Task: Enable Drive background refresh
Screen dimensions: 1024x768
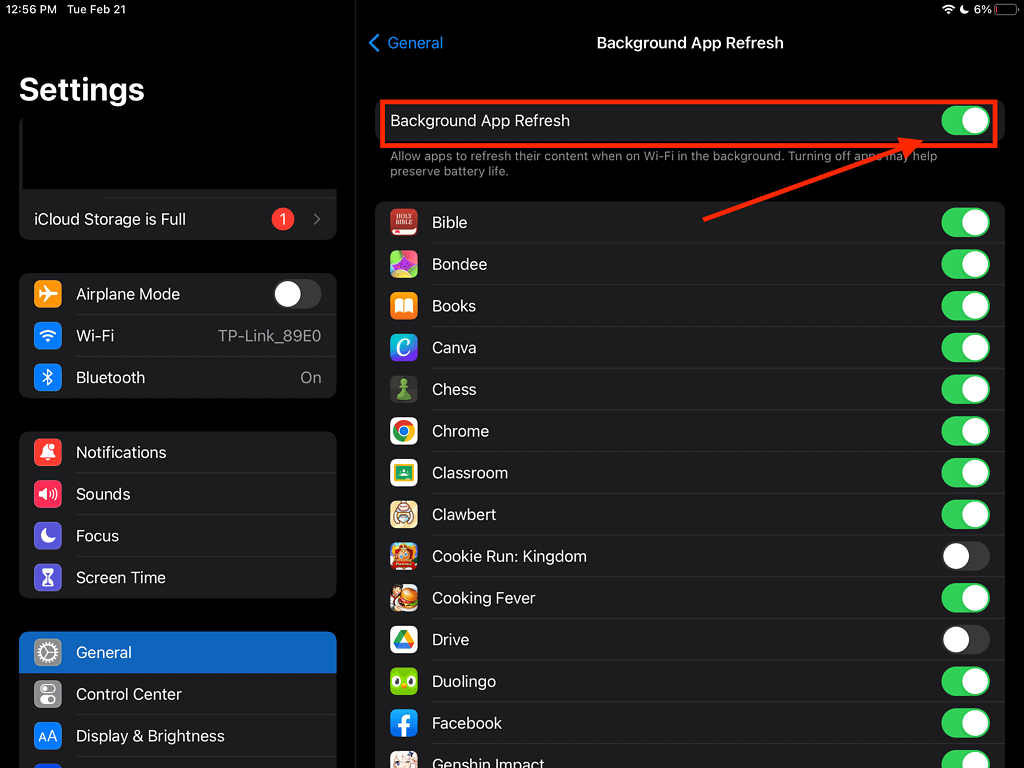Action: (x=965, y=640)
